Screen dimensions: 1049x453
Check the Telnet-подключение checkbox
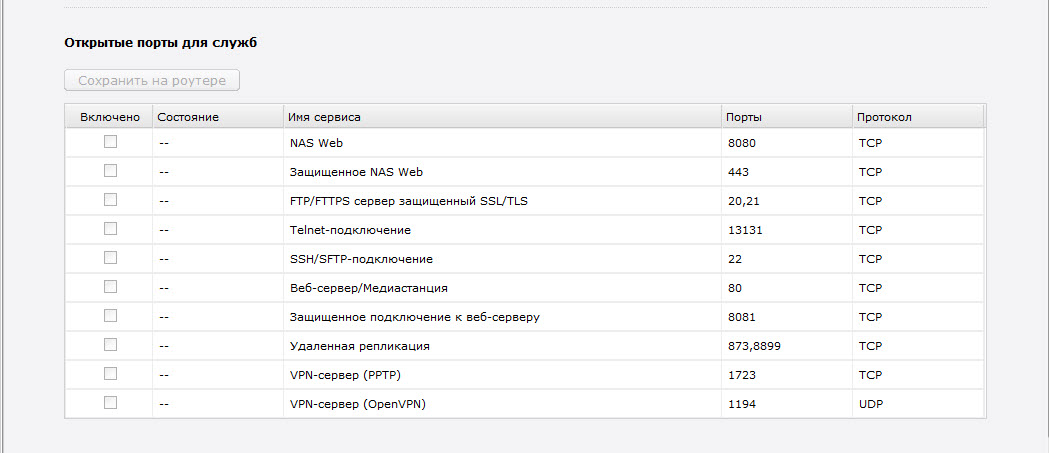pyautogui.click(x=110, y=229)
